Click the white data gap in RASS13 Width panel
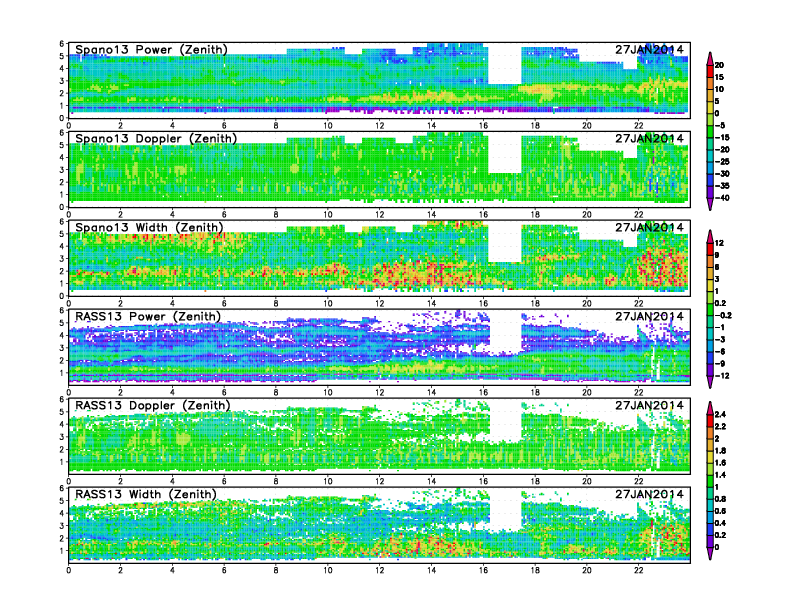This screenshot has width=792, height=612. pyautogui.click(x=506, y=510)
